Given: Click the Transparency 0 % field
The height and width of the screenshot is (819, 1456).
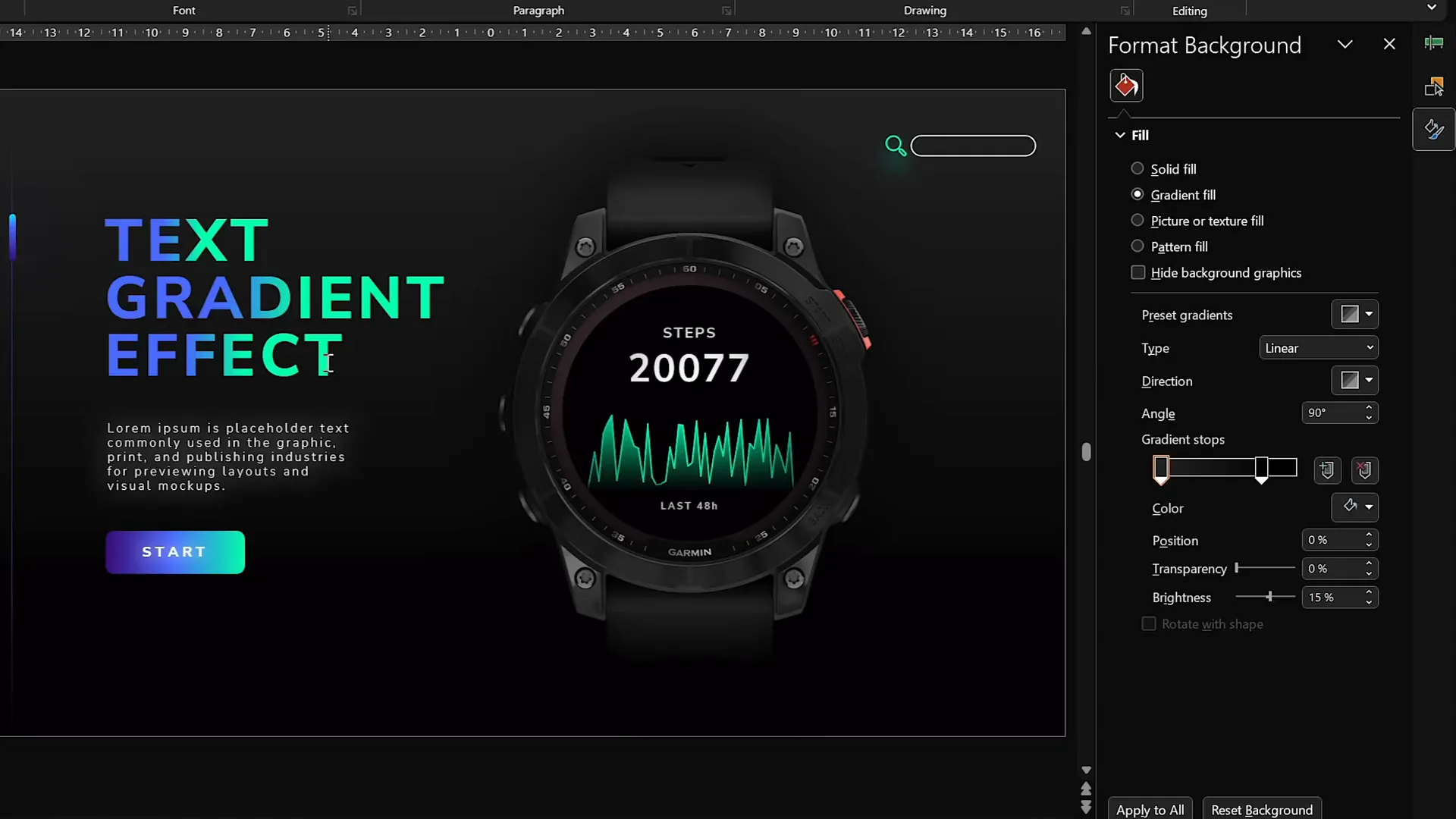Looking at the screenshot, I should [x=1332, y=569].
